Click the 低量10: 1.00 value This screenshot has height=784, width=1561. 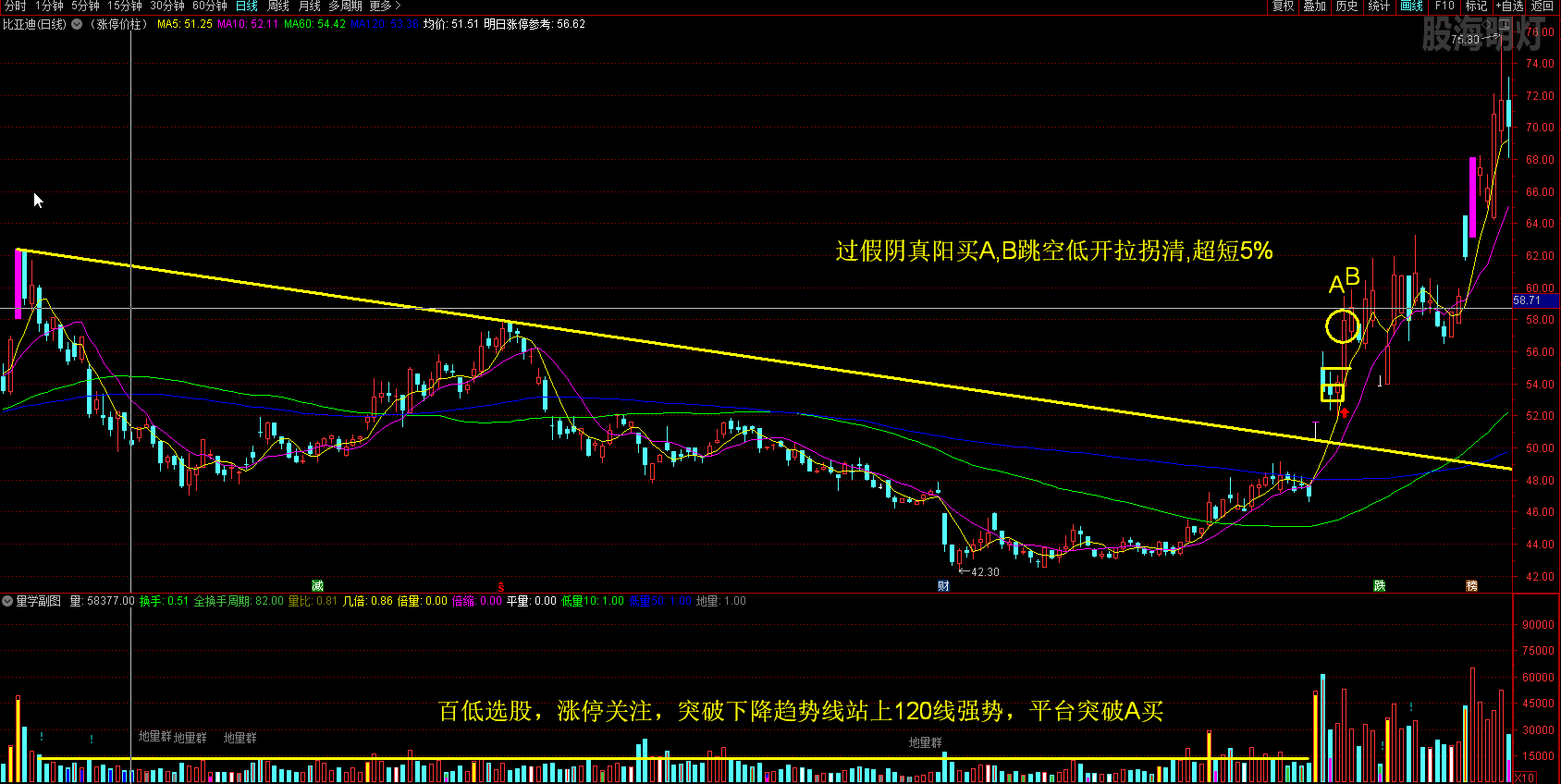[593, 601]
